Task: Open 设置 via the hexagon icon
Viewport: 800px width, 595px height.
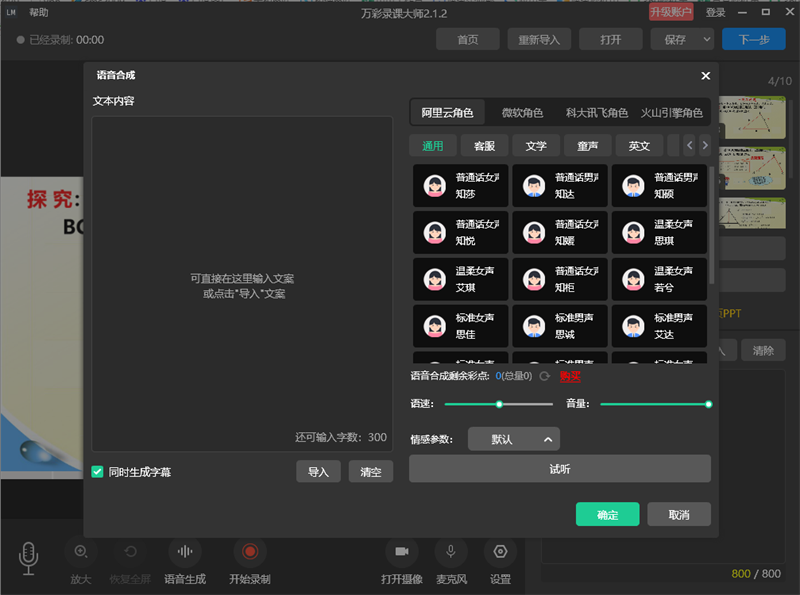Action: click(x=500, y=552)
